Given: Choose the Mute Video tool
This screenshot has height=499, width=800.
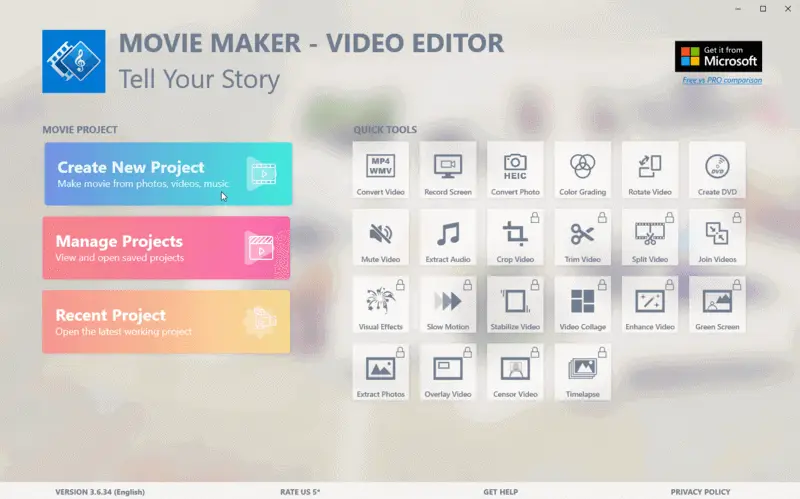Looking at the screenshot, I should click(381, 237).
